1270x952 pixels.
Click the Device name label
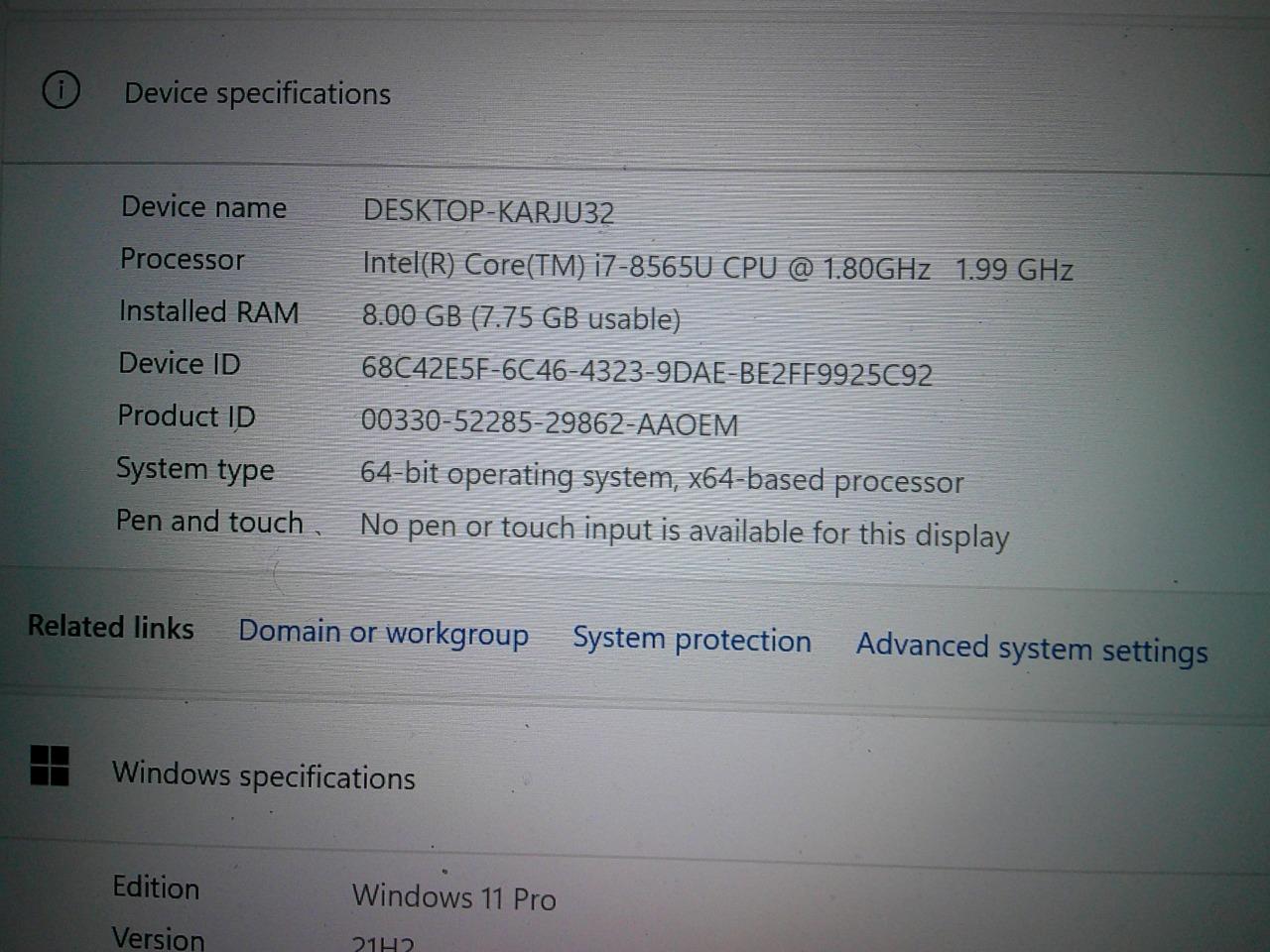pos(203,206)
